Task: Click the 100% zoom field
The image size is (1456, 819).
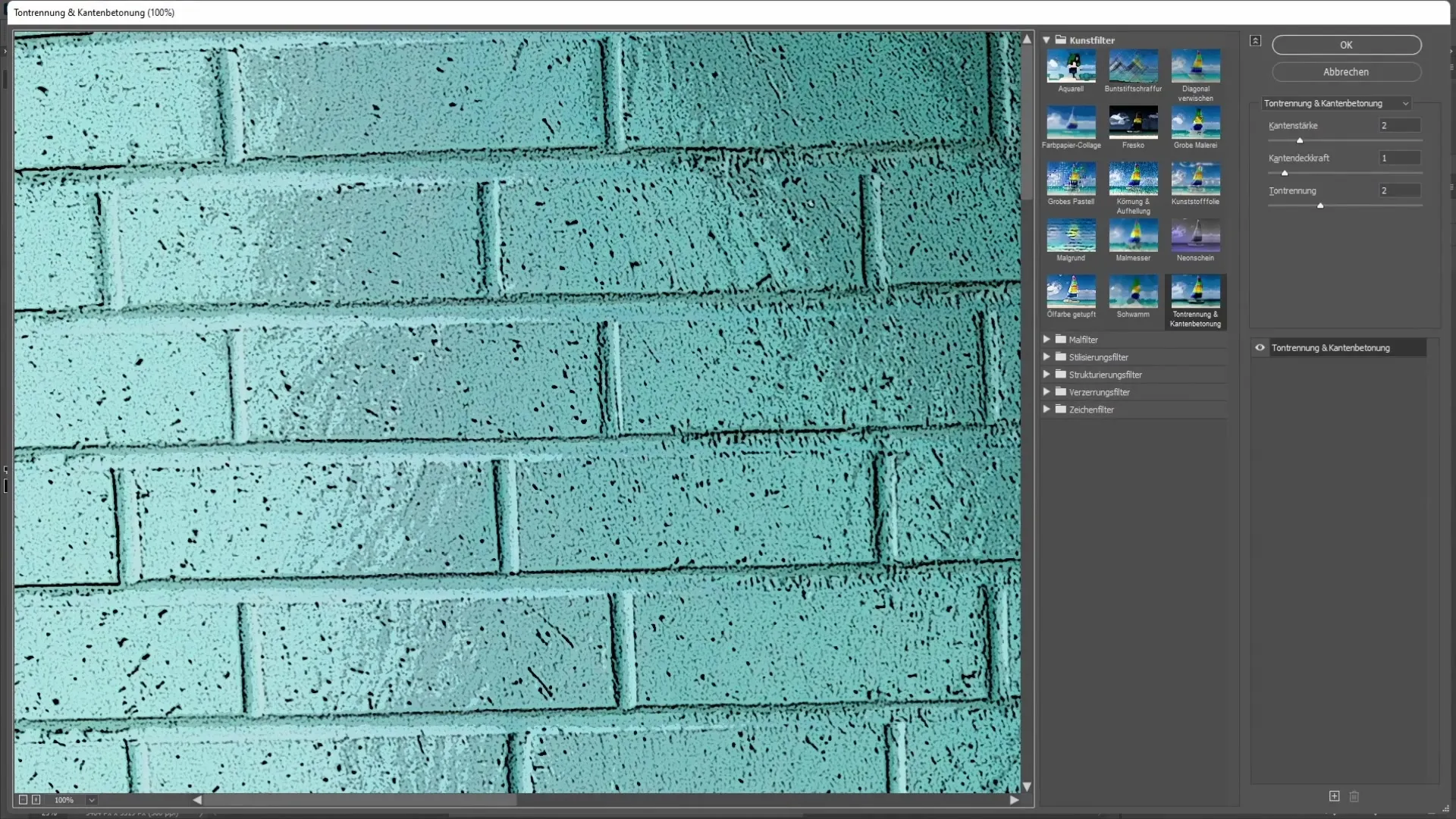Action: [64, 800]
